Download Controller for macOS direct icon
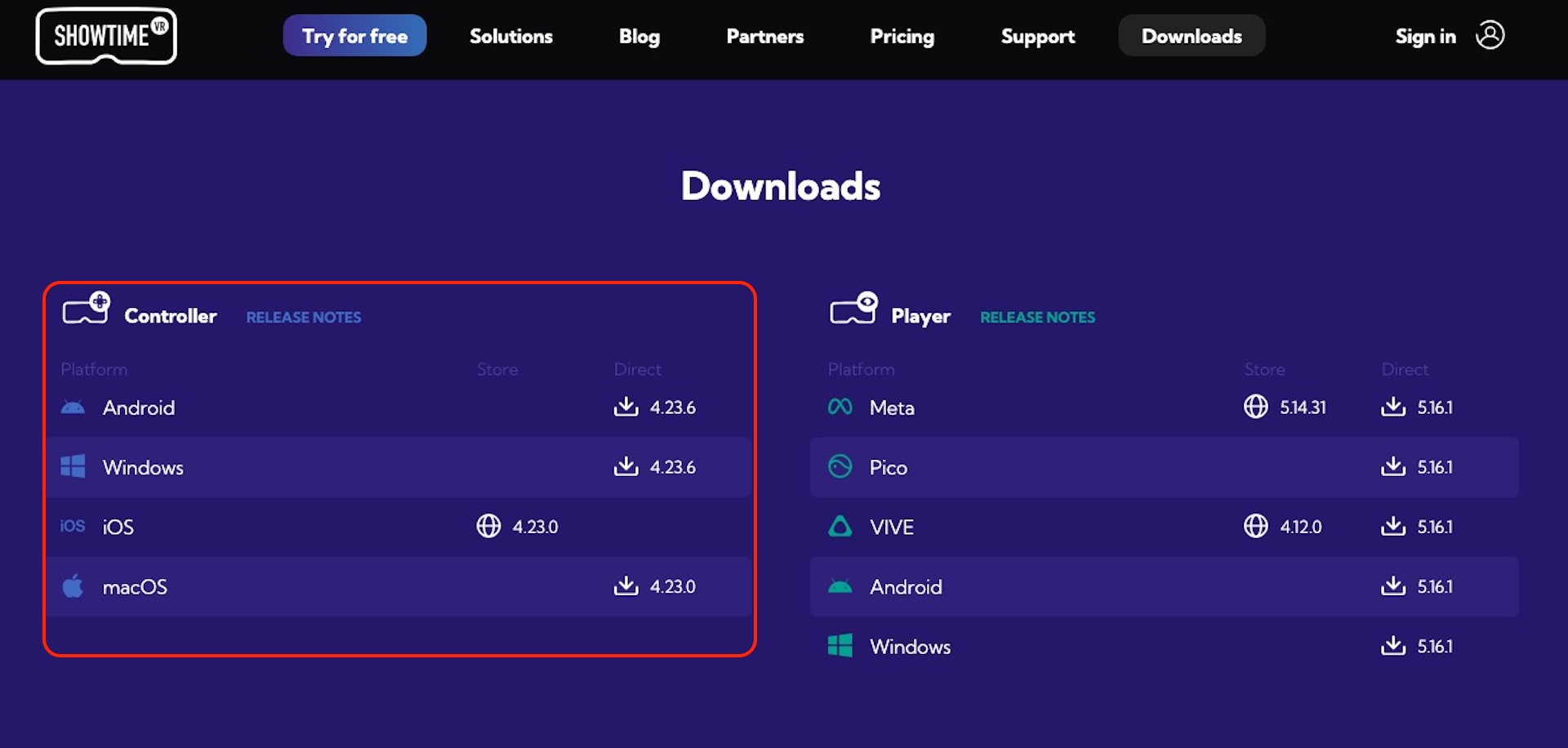1568x748 pixels. (626, 585)
